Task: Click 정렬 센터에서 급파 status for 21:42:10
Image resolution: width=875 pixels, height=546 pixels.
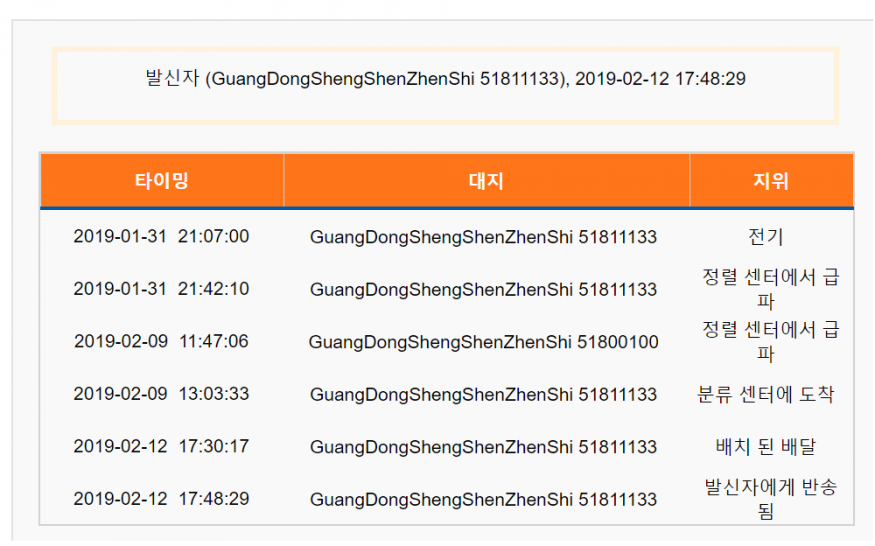Action: (770, 289)
